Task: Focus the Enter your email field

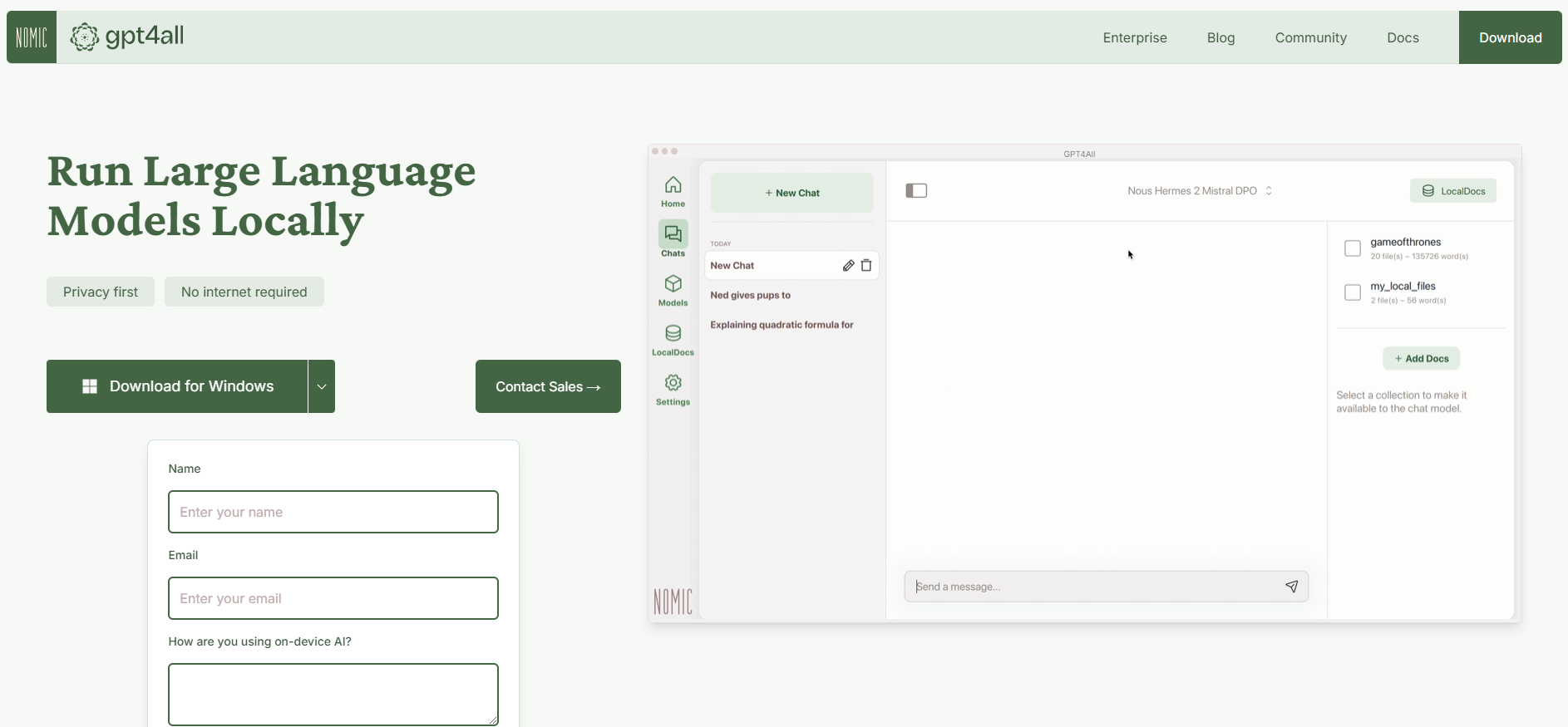Action: click(x=333, y=598)
